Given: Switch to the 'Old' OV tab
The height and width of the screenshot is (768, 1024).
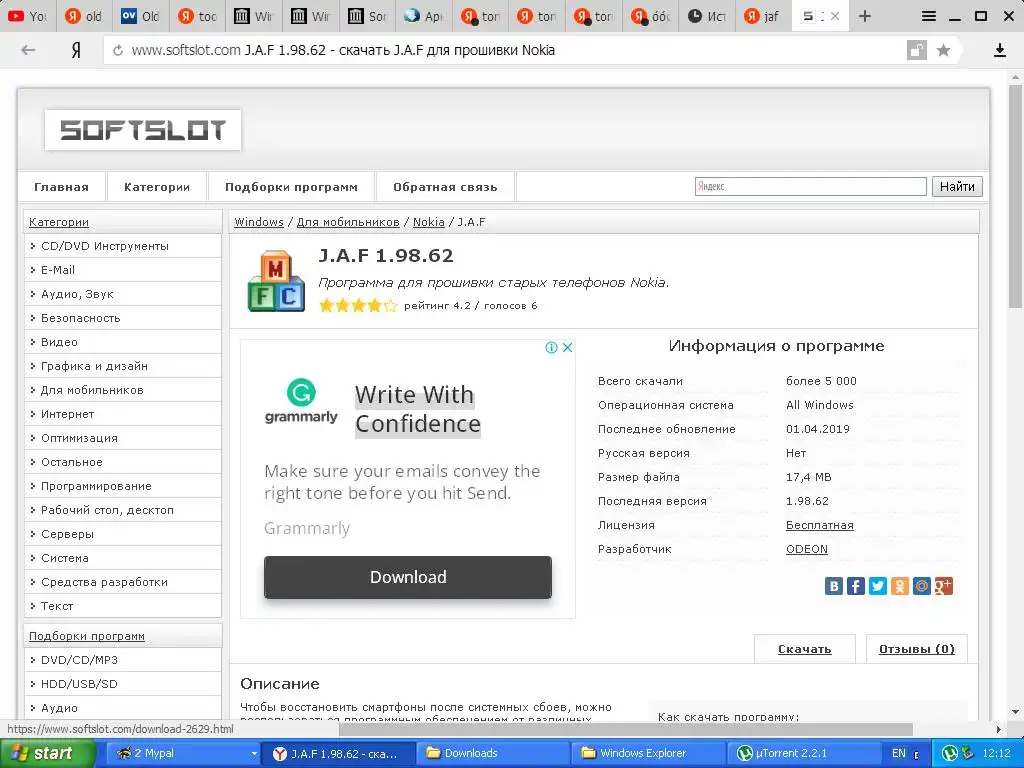Looking at the screenshot, I should point(140,16).
